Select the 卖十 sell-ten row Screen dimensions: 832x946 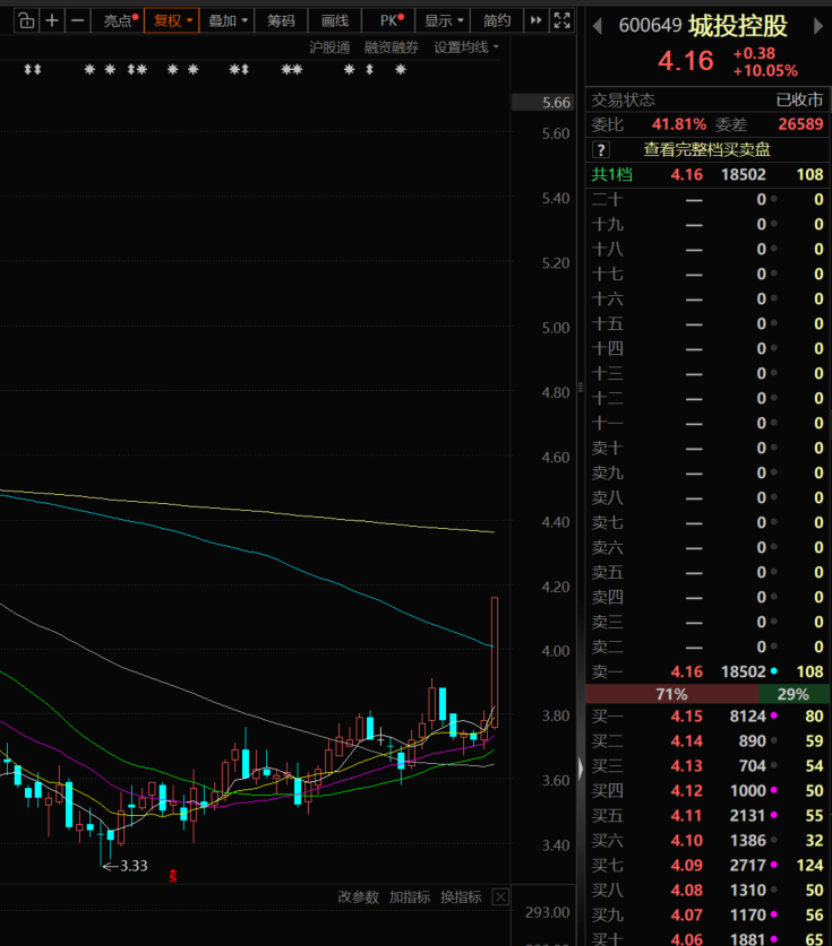(x=707, y=448)
